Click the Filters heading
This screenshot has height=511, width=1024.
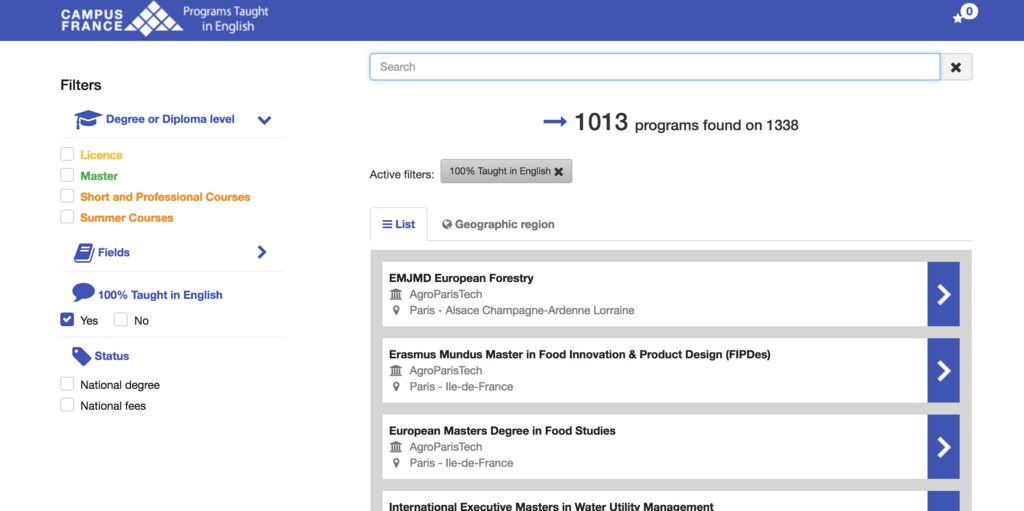point(81,86)
